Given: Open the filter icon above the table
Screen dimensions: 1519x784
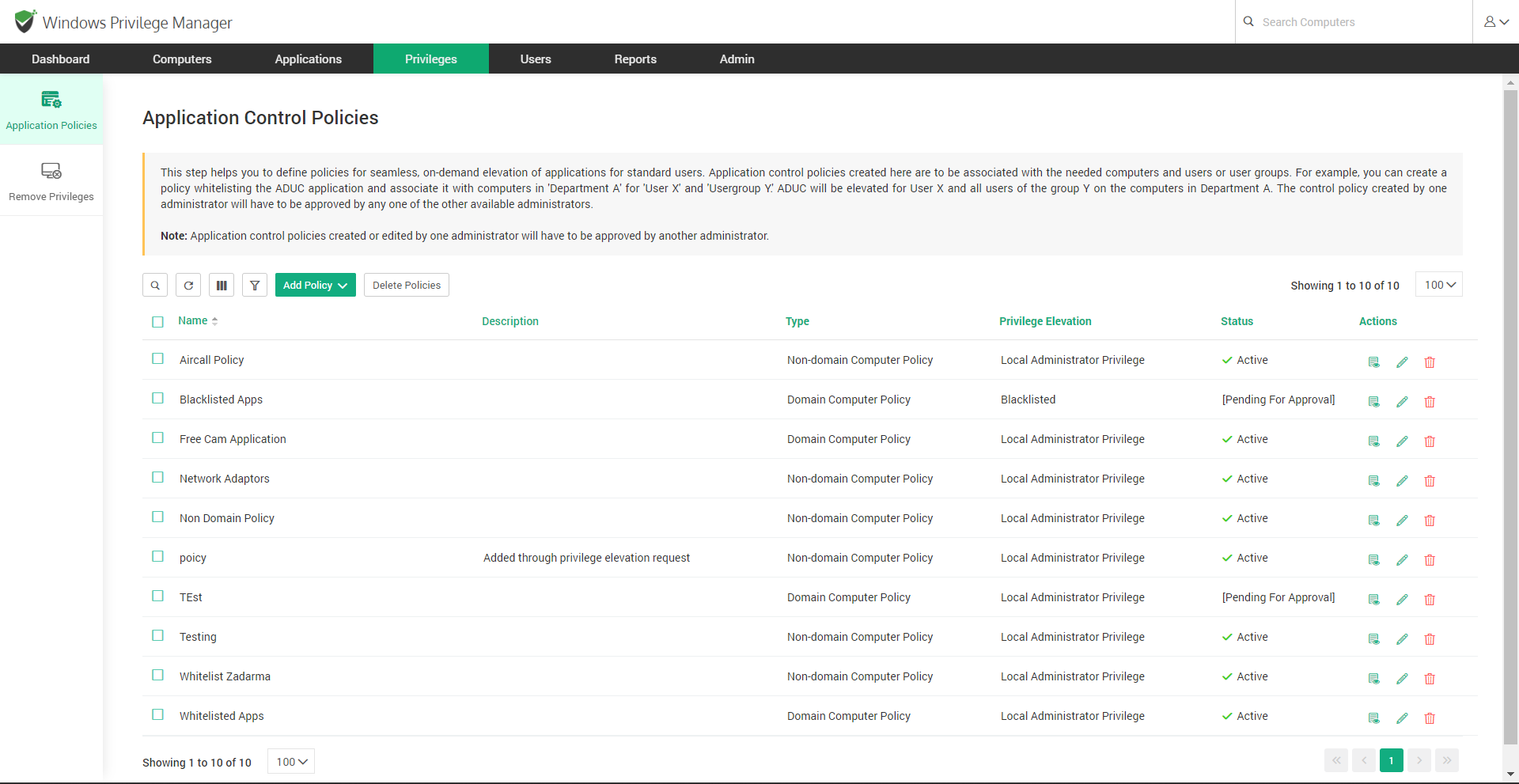Looking at the screenshot, I should tap(254, 285).
